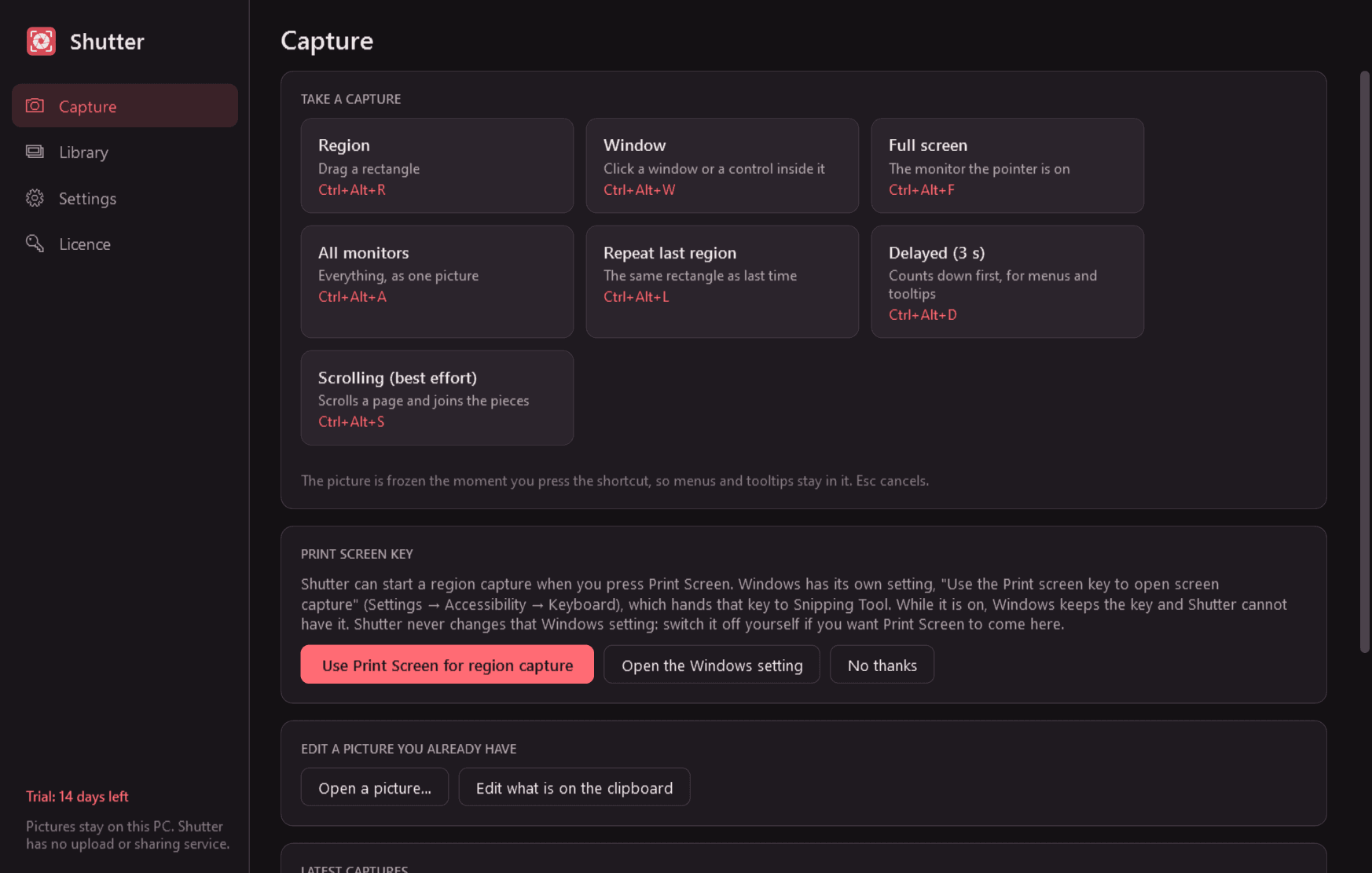This screenshot has height=873, width=1372.
Task: Click the Print Screen explanation paragraph
Action: tap(794, 603)
